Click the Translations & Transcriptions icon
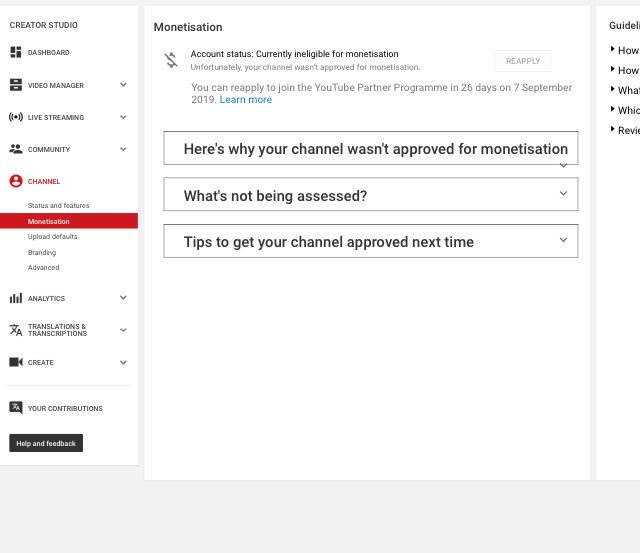 point(16,330)
